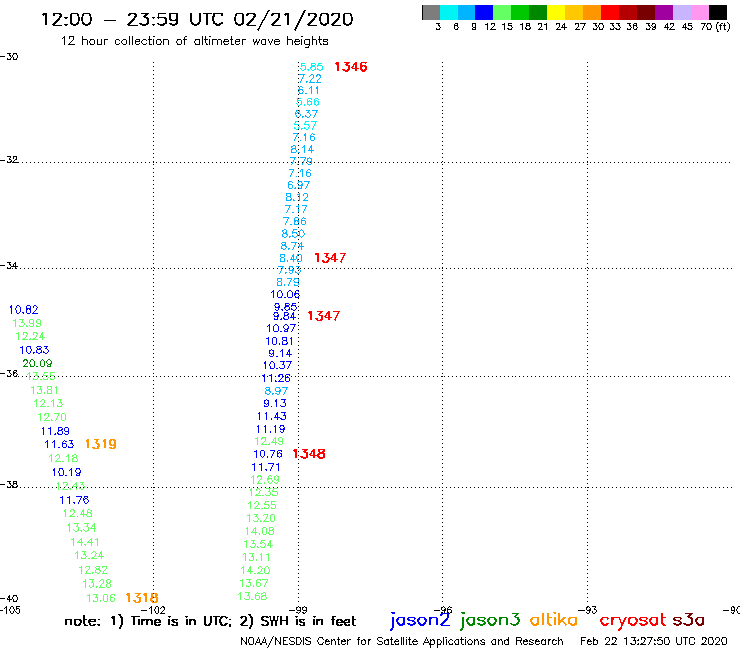Click the cyan swatch in the legend bar
The image size is (740, 650).
[x=449, y=12]
